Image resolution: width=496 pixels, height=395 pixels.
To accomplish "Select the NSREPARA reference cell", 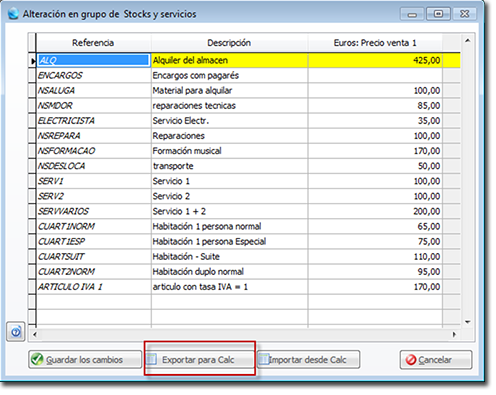I will tap(94, 136).
